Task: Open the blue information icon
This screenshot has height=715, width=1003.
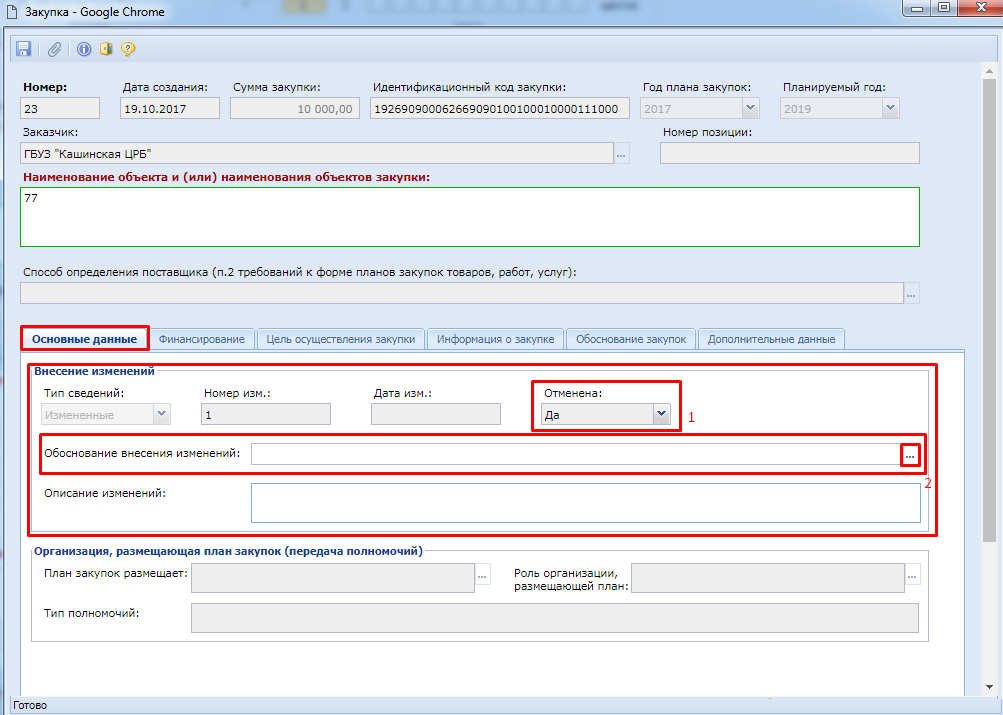Action: point(84,49)
